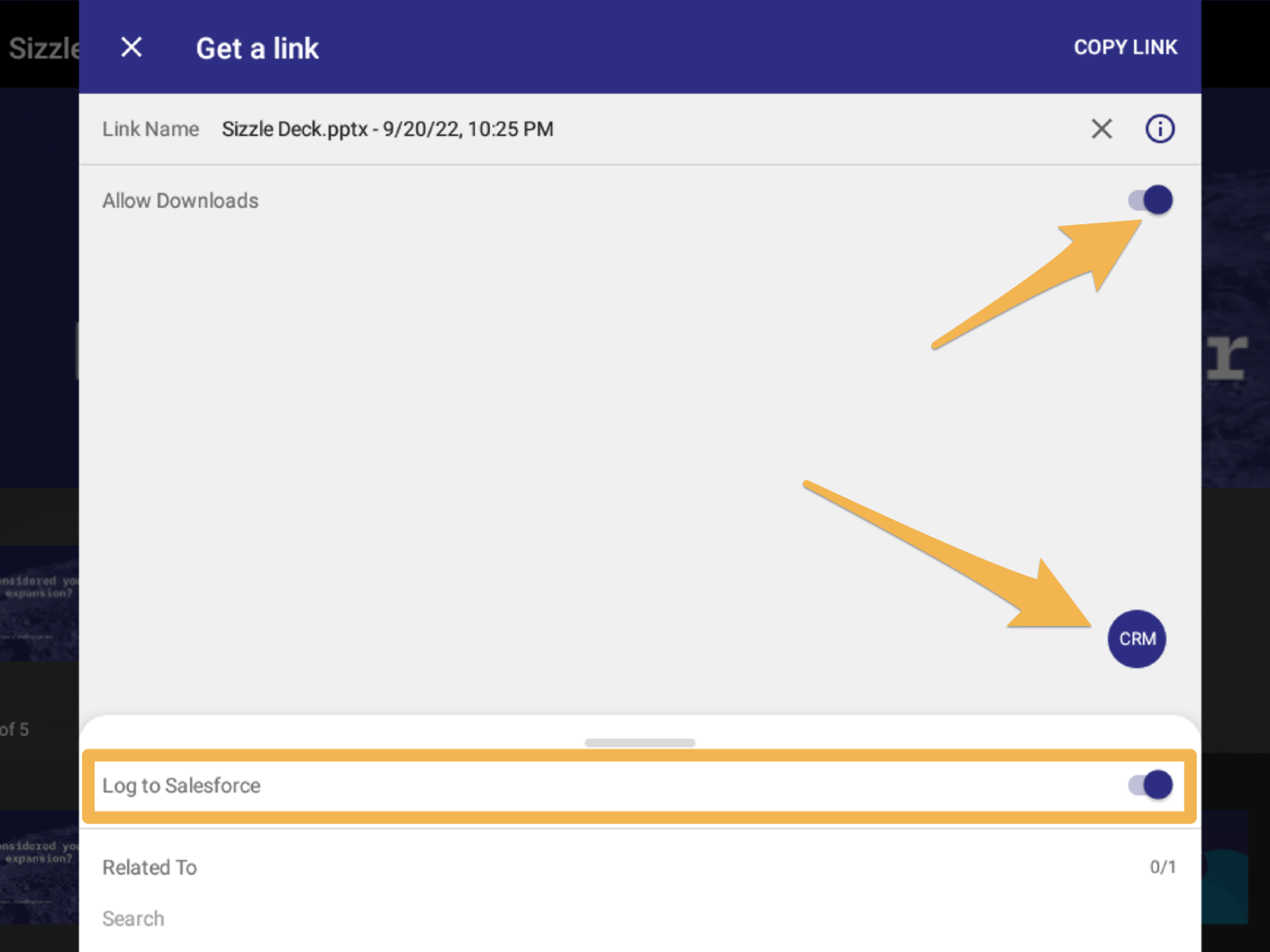This screenshot has width=1270, height=952.
Task: Click the Get a link title
Action: [x=258, y=48]
